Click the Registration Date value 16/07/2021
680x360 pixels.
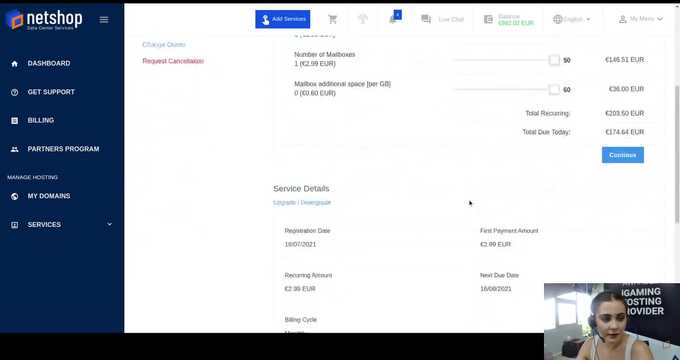tap(301, 245)
